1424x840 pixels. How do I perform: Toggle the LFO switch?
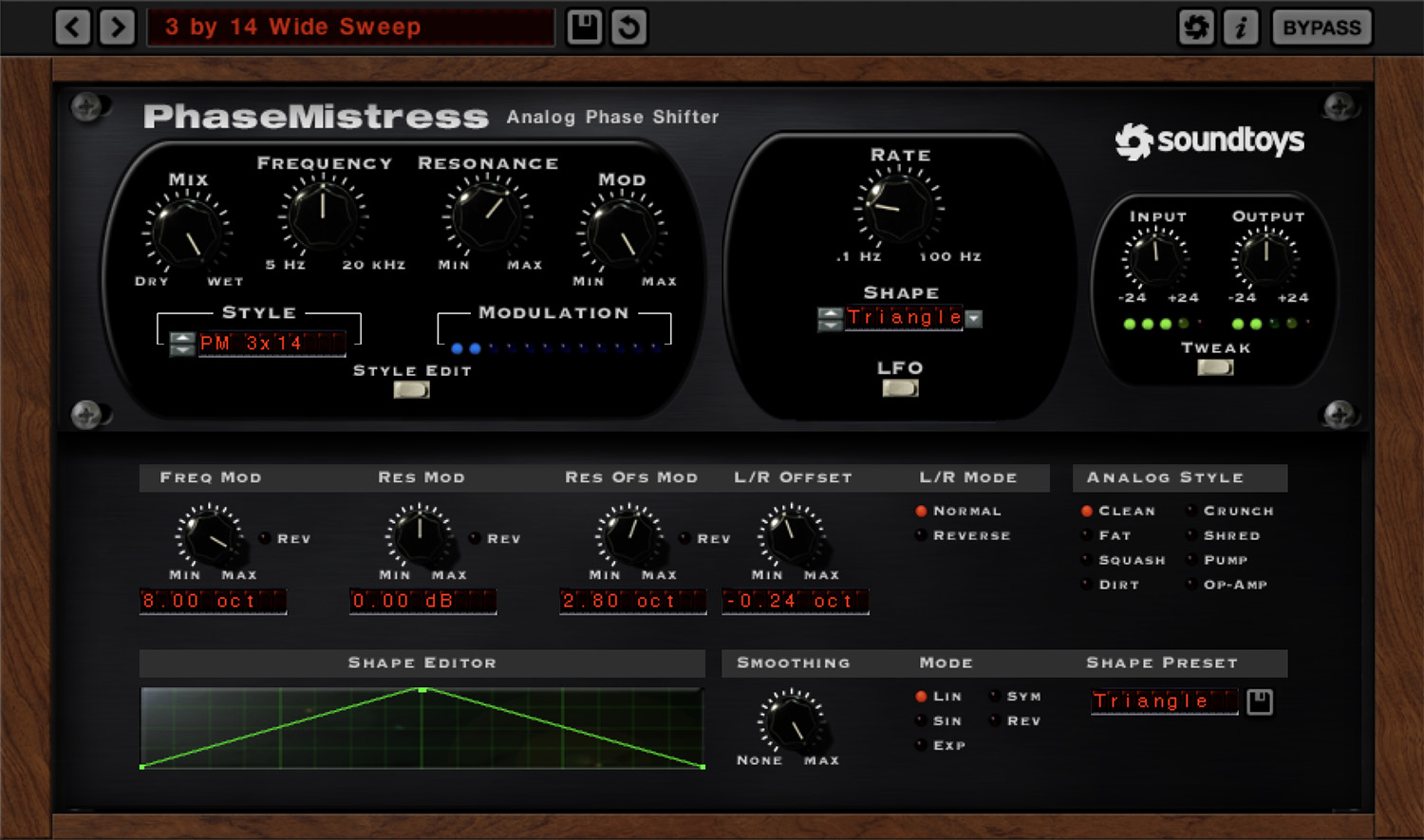point(900,387)
